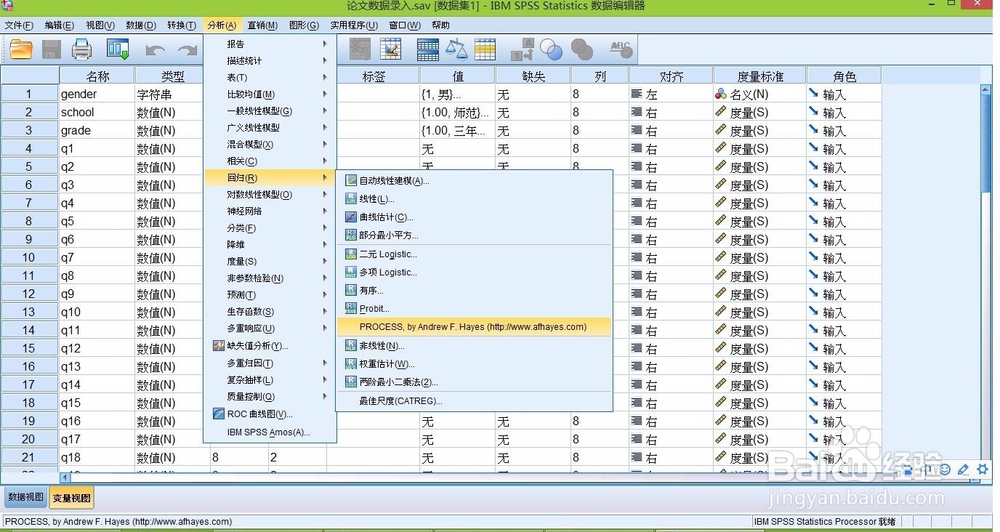This screenshot has height=532, width=1000.
Task: Click the ROC 曲线图 icon in menu
Action: 218,414
